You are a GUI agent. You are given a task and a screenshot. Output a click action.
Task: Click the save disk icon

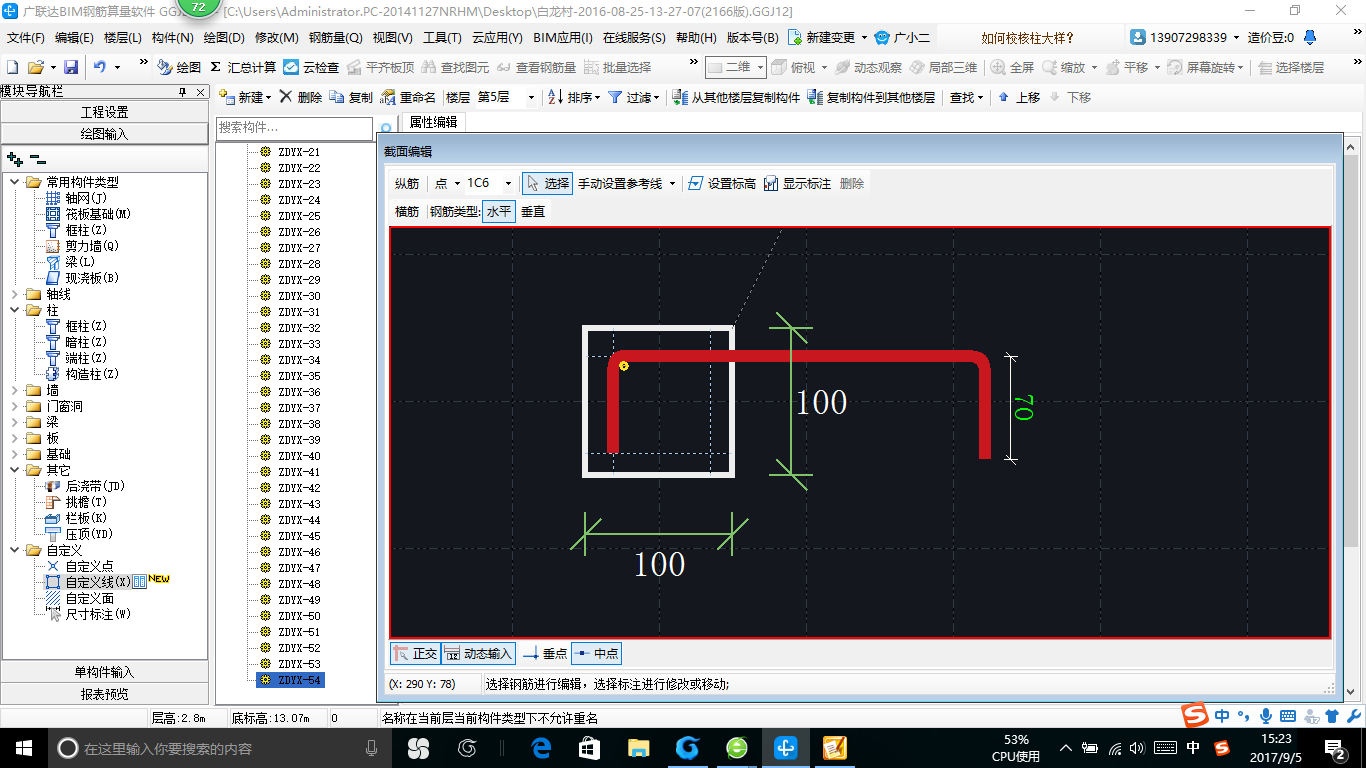click(71, 67)
